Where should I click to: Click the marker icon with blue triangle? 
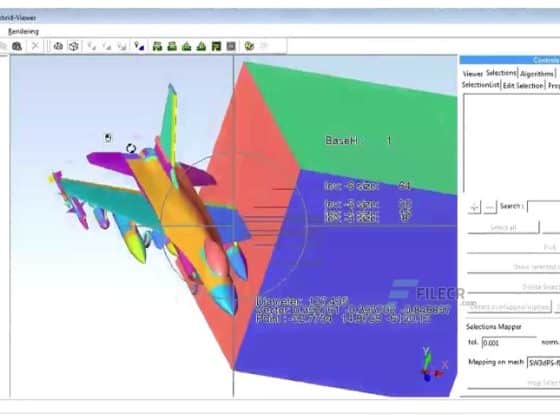(139, 46)
